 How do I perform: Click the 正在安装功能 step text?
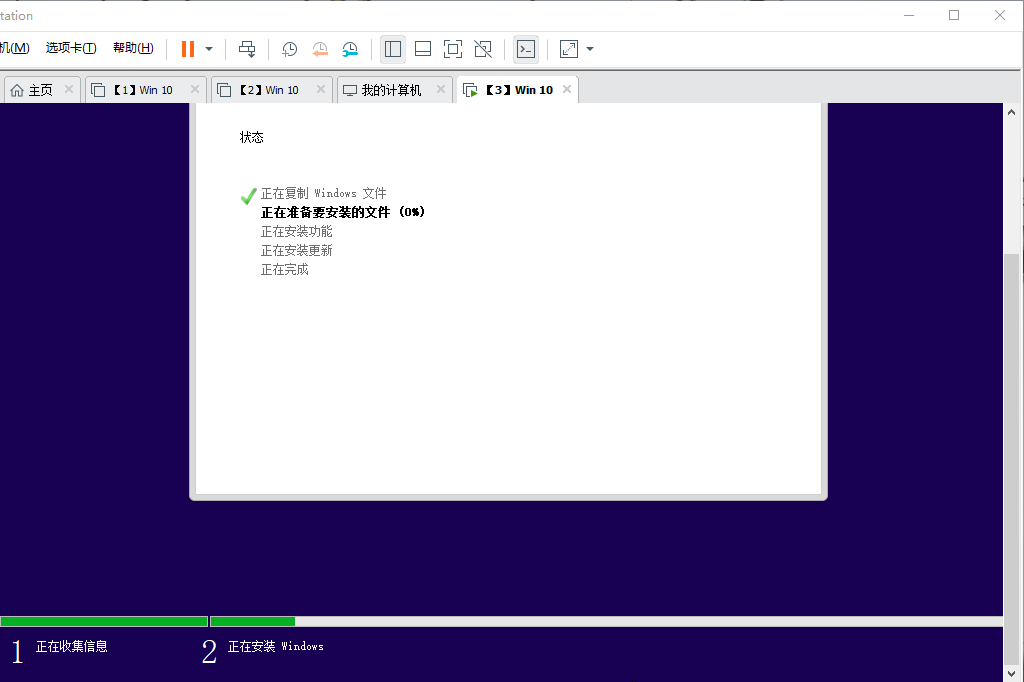pos(296,231)
